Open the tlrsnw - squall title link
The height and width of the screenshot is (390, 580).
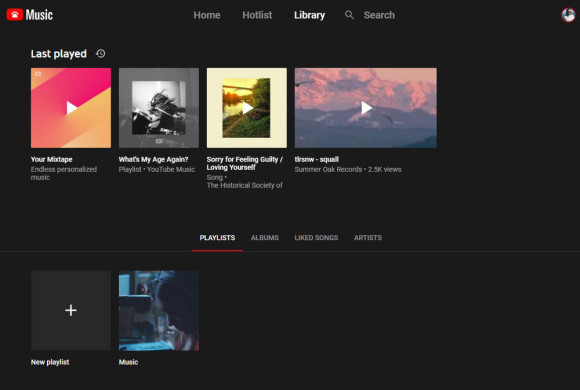317,159
